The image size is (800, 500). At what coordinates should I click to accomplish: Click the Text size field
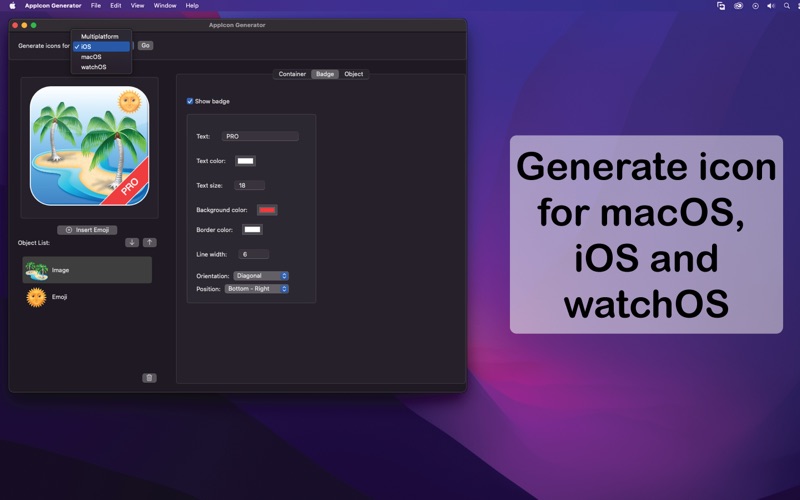pos(249,185)
